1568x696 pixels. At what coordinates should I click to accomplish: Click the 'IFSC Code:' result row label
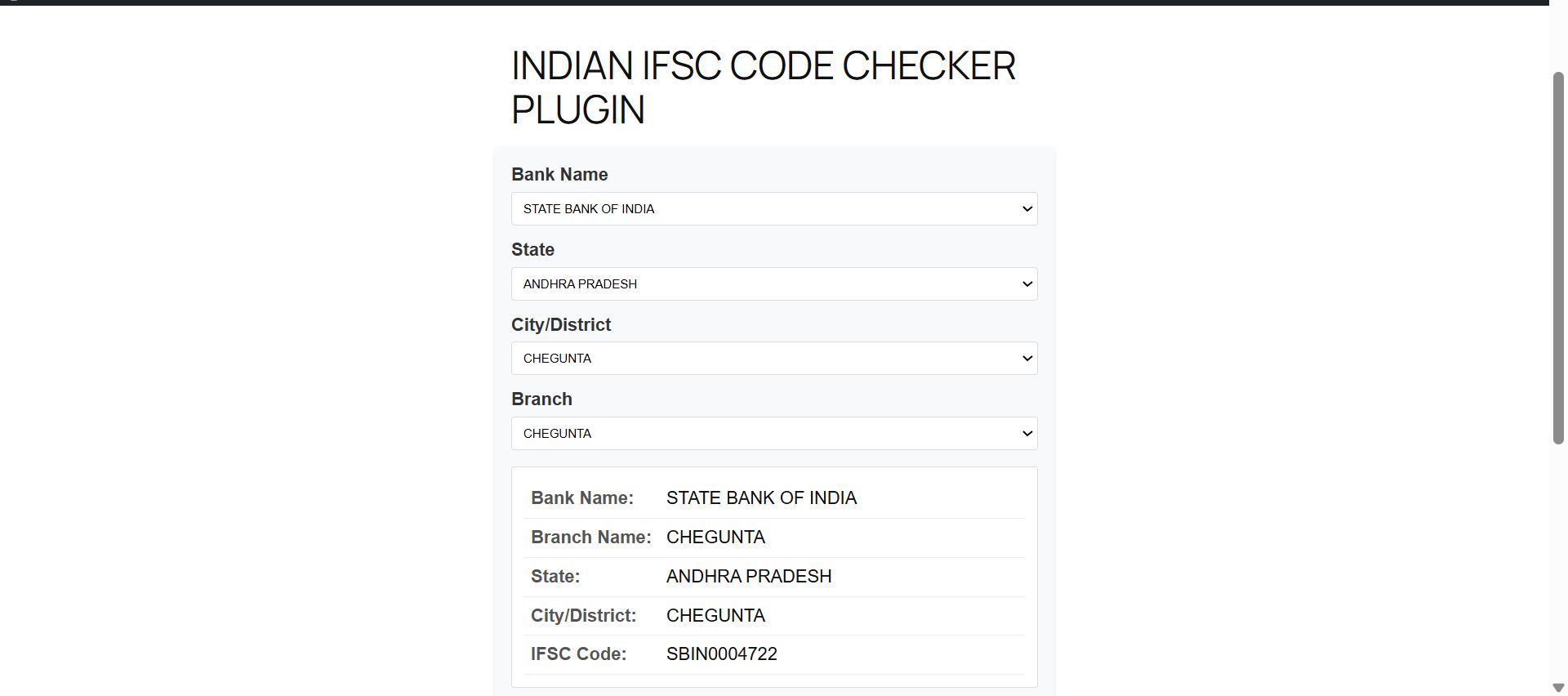[578, 654]
